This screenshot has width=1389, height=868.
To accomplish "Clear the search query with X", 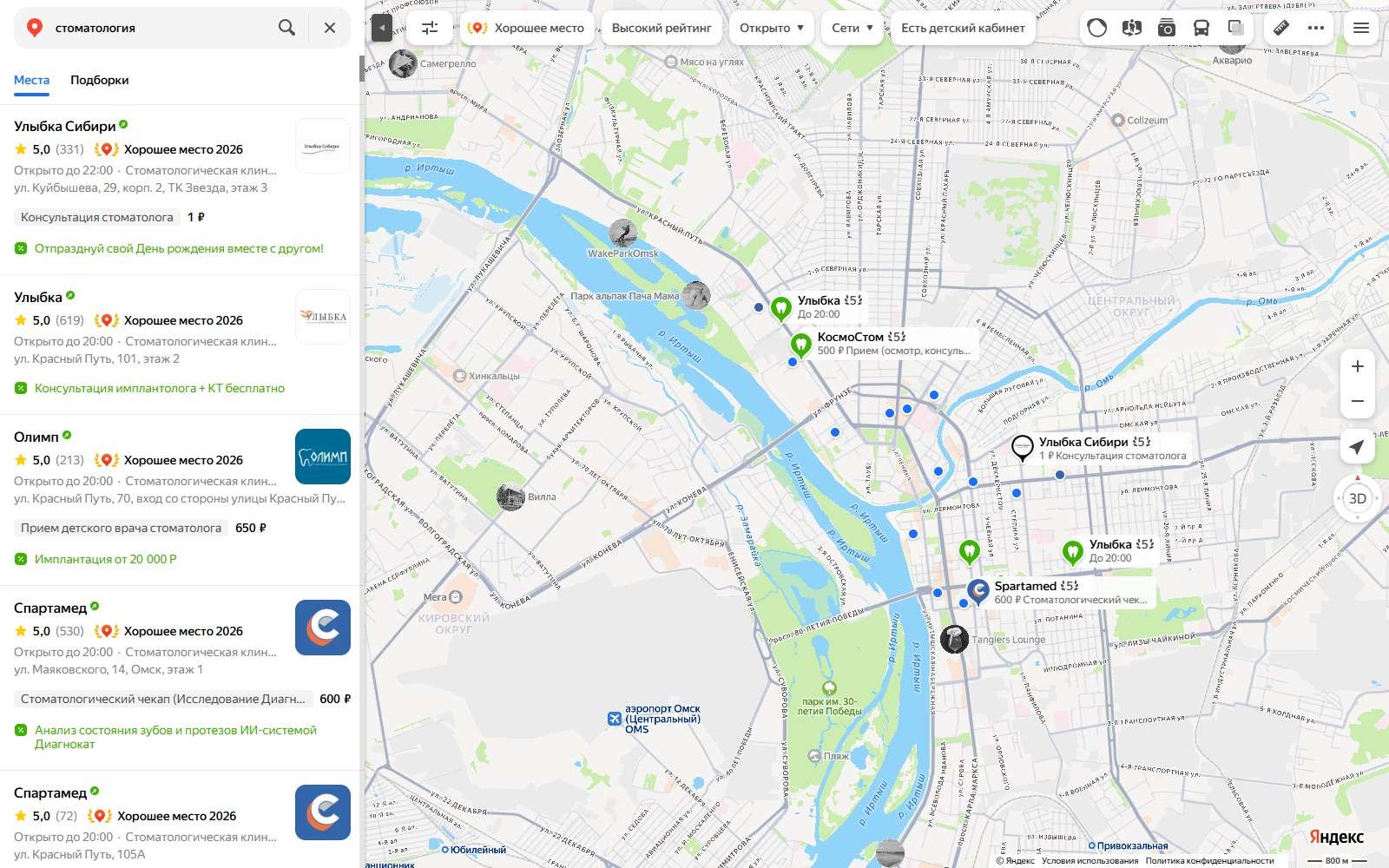I will (330, 28).
